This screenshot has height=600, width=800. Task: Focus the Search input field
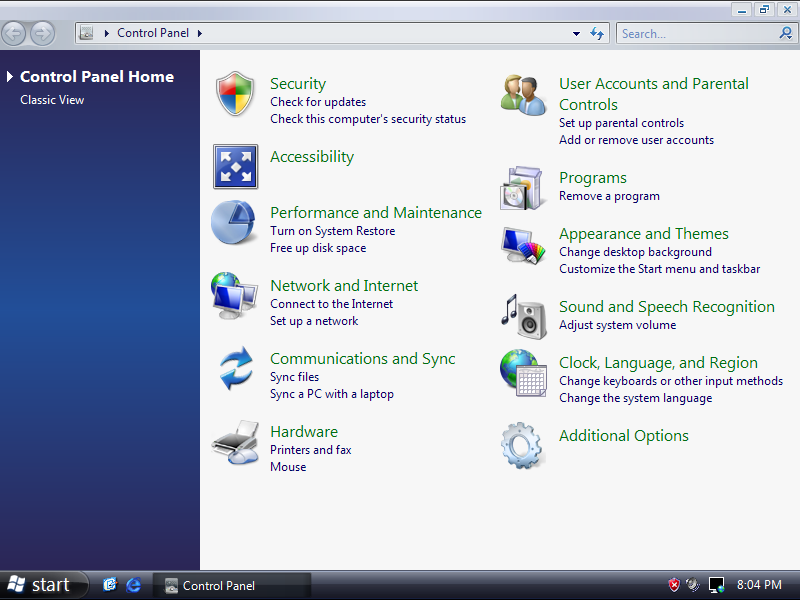point(698,34)
